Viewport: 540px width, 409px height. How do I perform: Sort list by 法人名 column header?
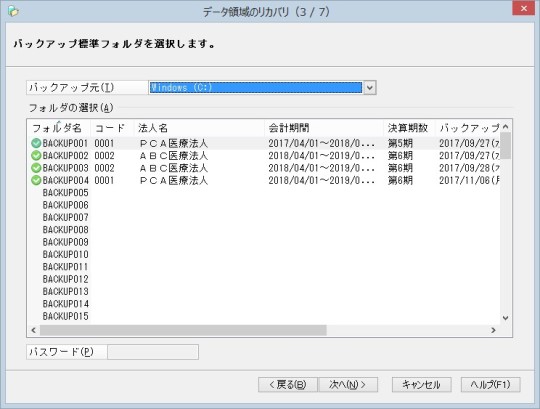pyautogui.click(x=199, y=128)
